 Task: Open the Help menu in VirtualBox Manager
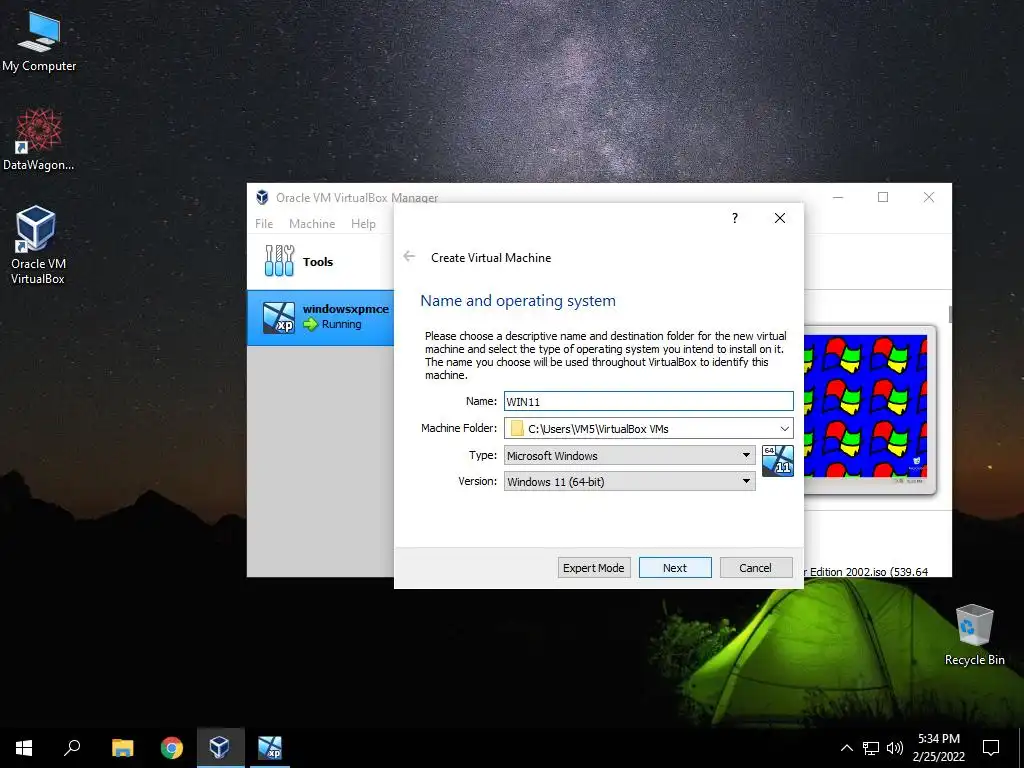click(x=363, y=223)
